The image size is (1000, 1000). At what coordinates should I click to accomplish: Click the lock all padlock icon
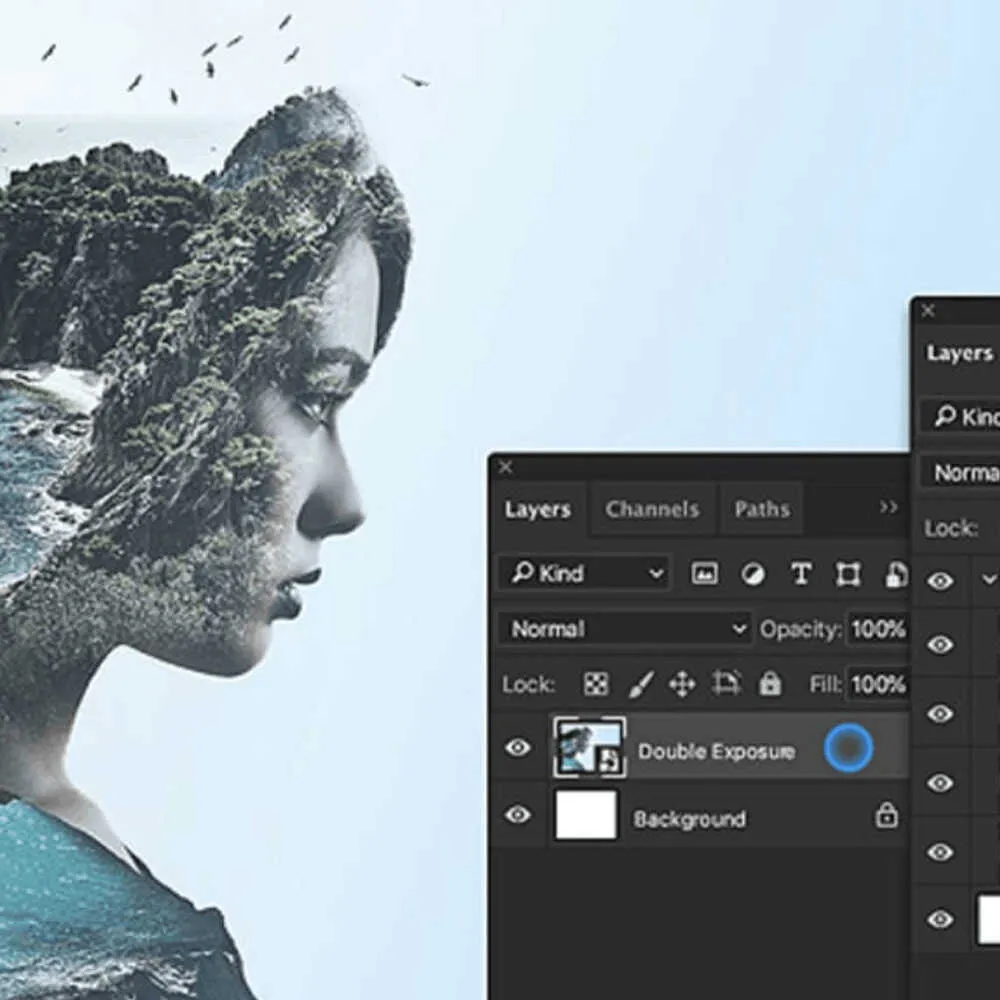769,685
